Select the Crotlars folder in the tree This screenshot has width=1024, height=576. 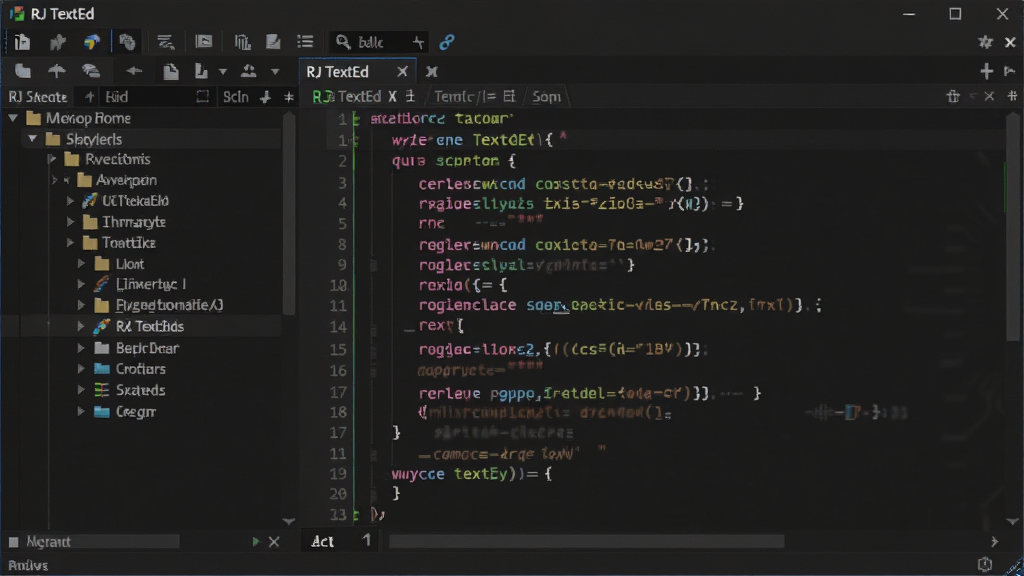coord(140,369)
